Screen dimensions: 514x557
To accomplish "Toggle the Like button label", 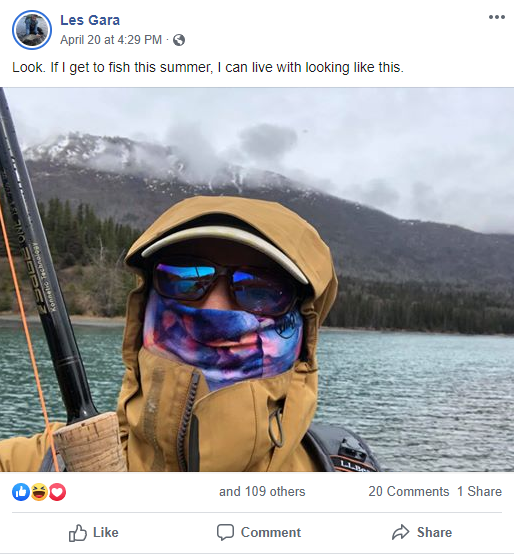I will tap(105, 532).
